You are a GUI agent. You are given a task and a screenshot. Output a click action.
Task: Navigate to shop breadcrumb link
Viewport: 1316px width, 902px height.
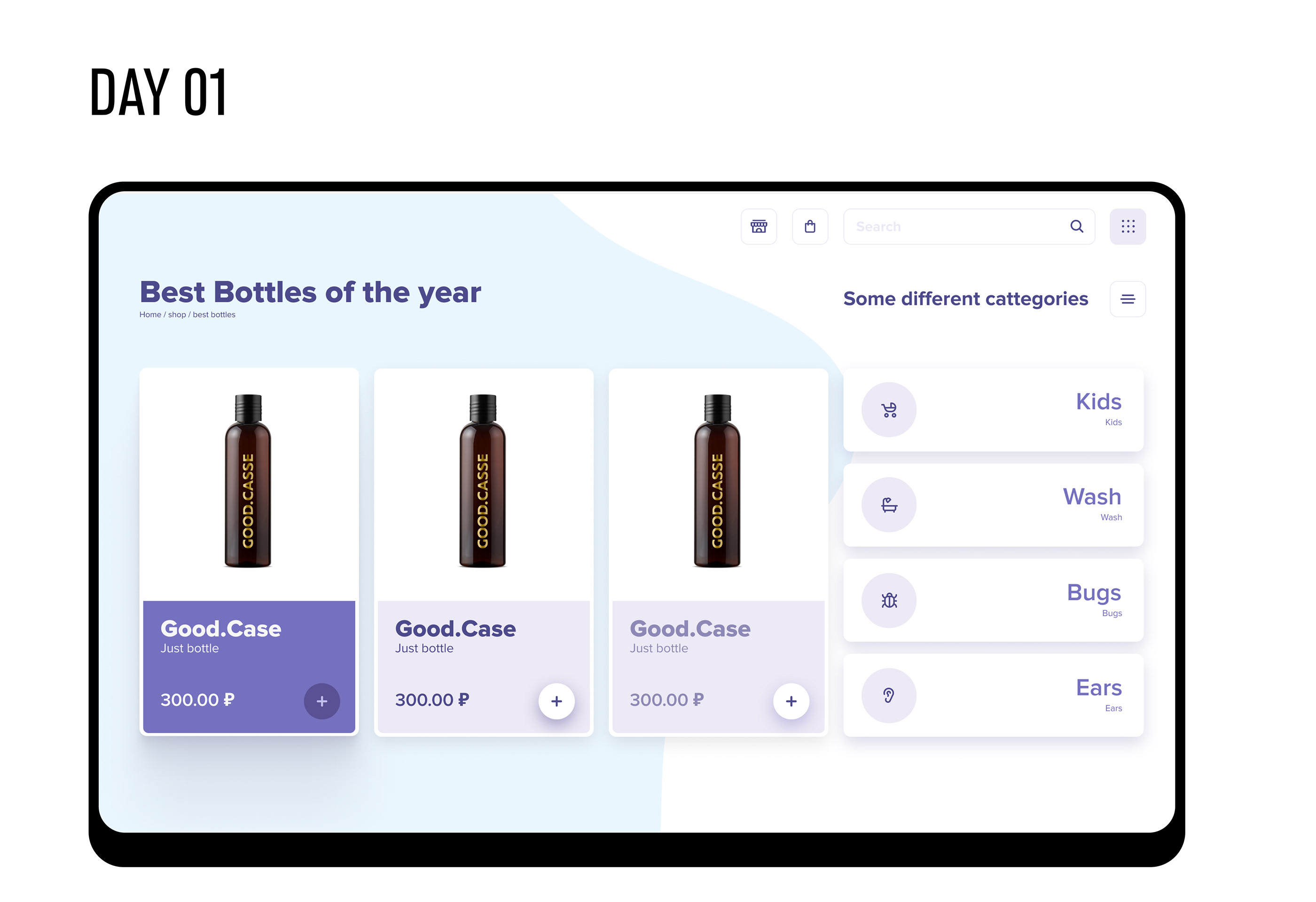[x=177, y=315]
